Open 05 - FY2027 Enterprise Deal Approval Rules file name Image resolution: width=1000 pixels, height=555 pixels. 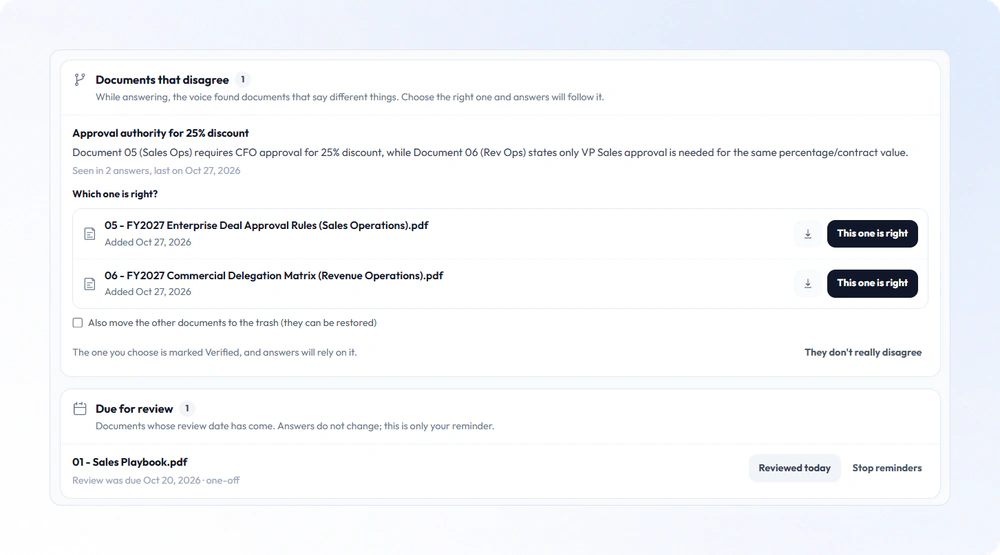click(x=267, y=225)
